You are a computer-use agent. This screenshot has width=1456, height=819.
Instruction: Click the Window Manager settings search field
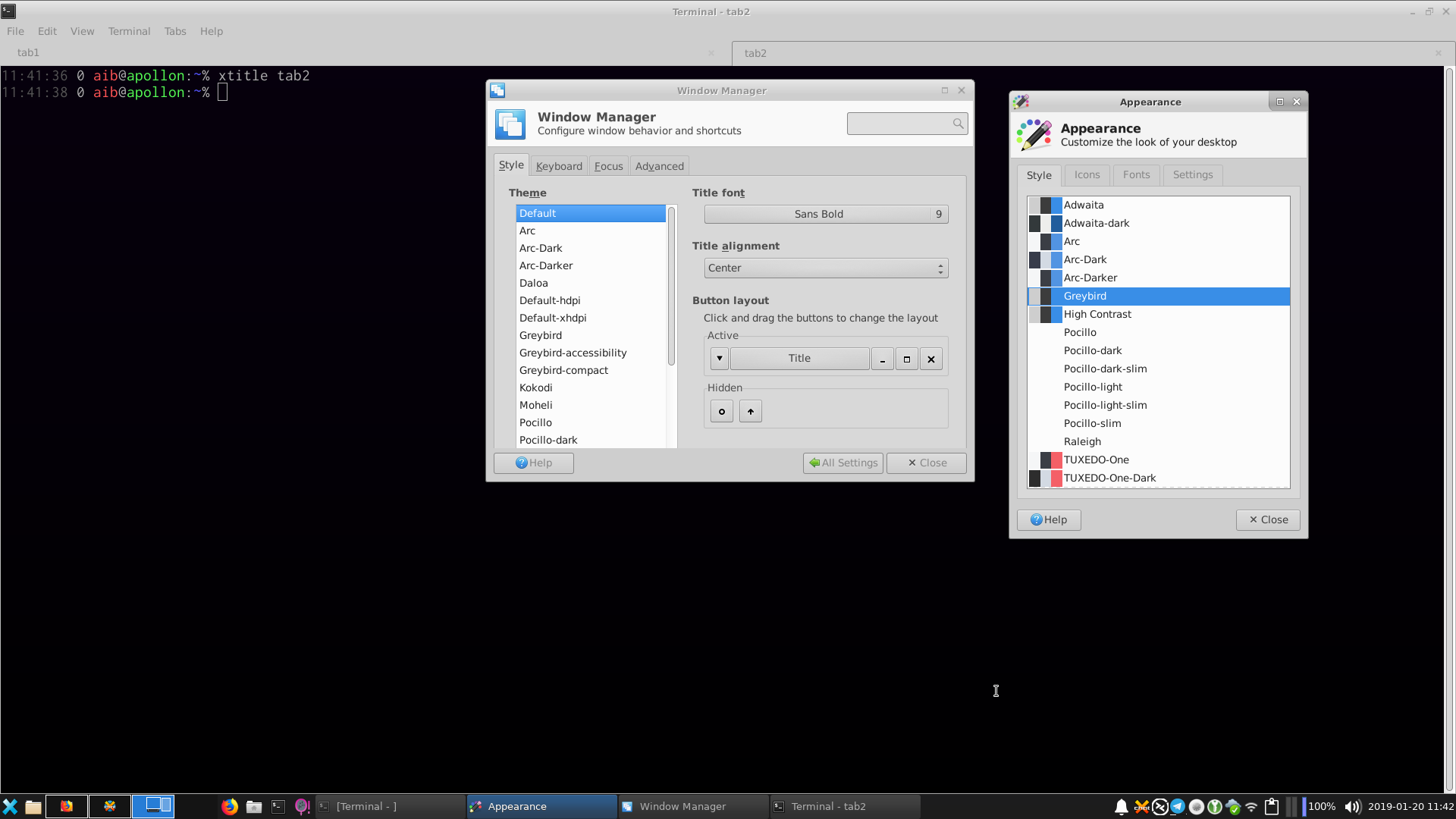coord(899,124)
